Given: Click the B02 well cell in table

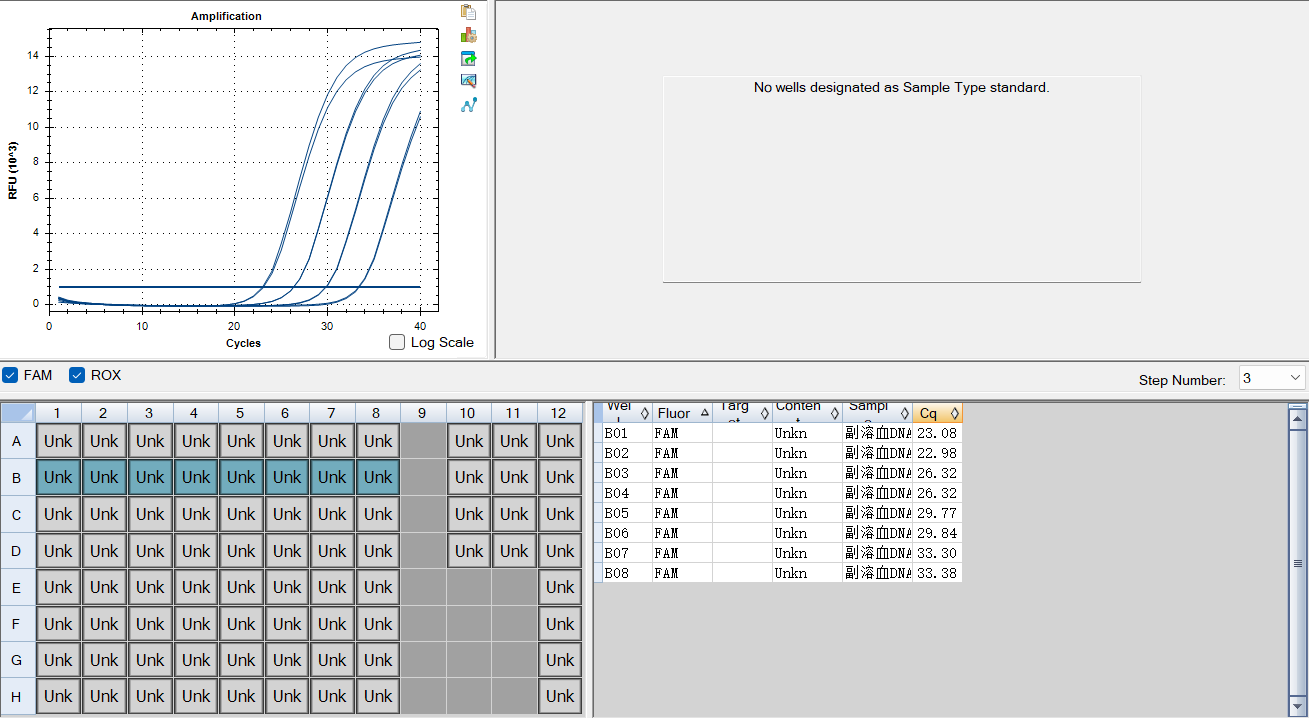Looking at the screenshot, I should [627, 453].
